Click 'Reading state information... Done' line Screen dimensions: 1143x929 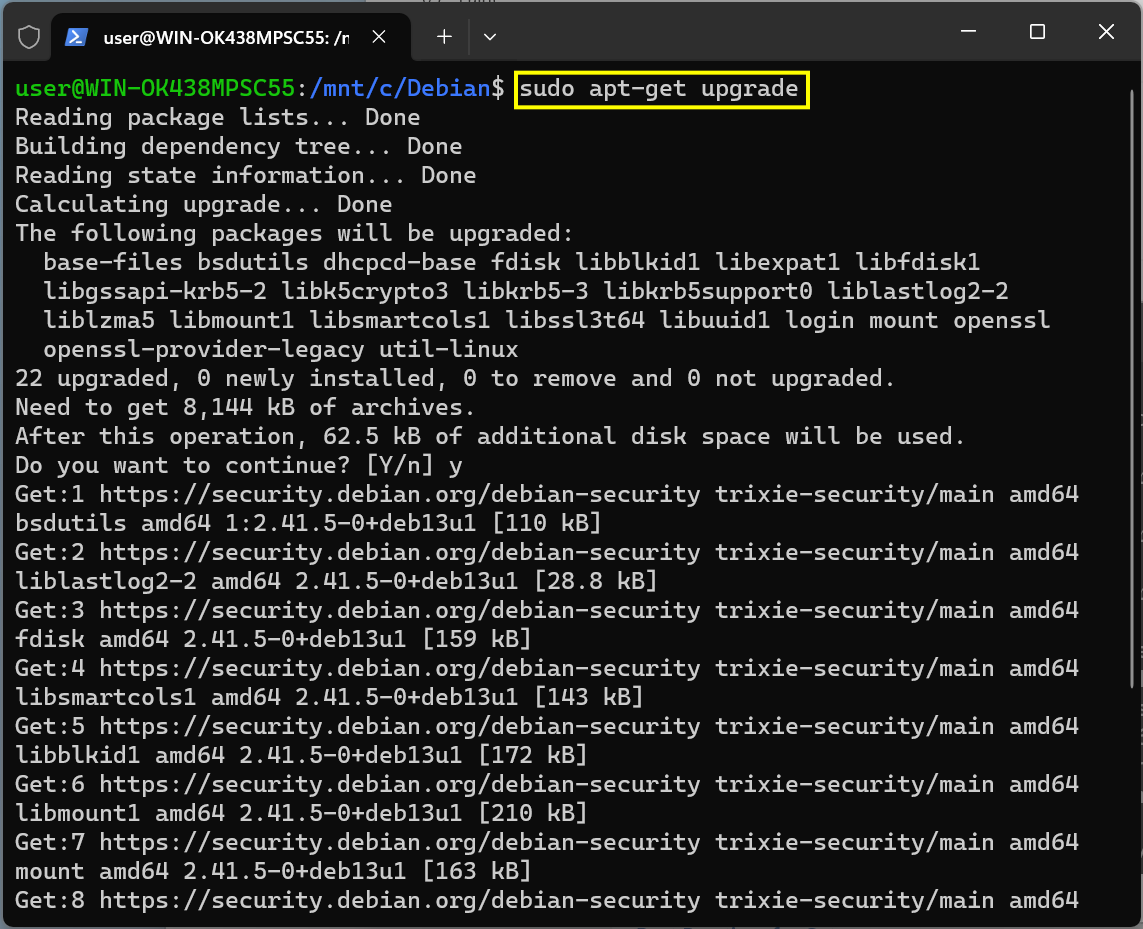[246, 176]
